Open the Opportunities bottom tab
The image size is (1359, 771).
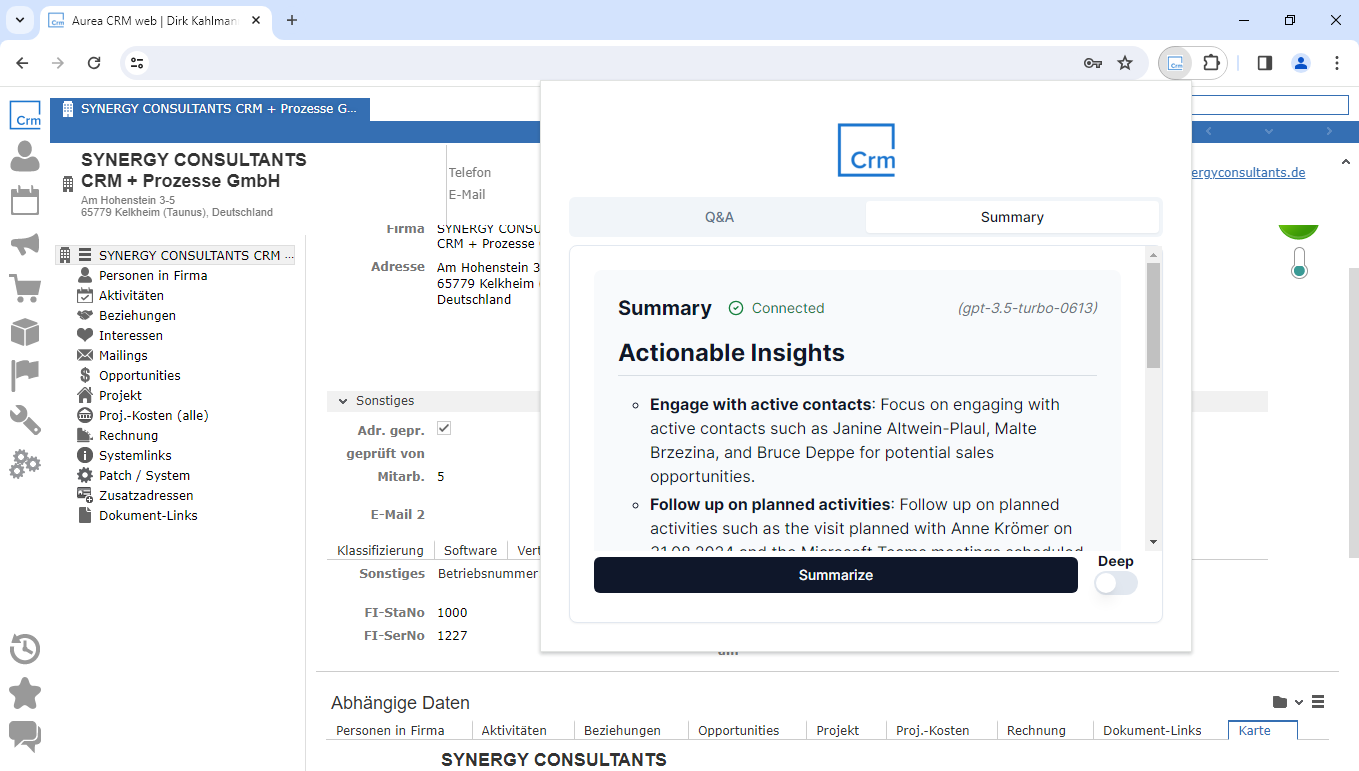click(739, 730)
